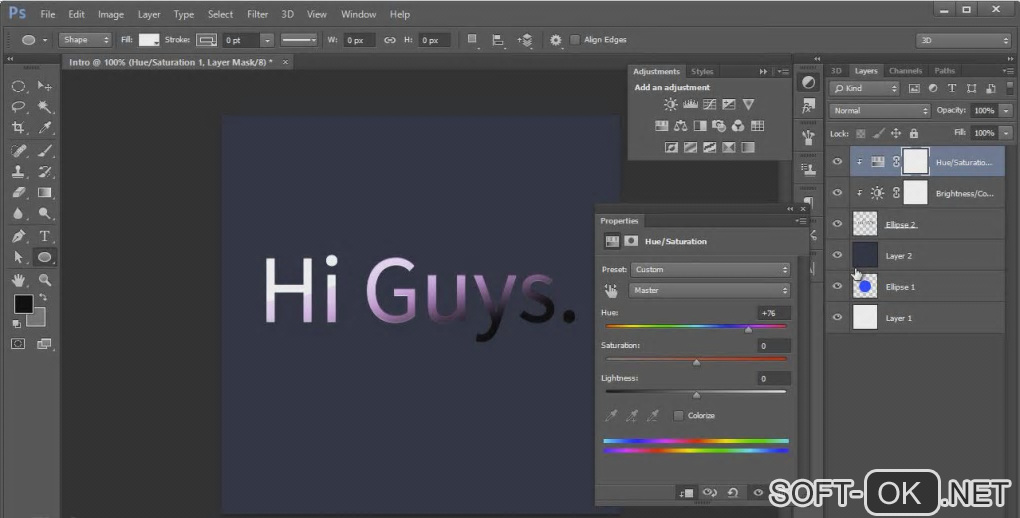Toggle visibility of Layer 1
Screen dimensions: 1020x518
pyautogui.click(x=838, y=317)
